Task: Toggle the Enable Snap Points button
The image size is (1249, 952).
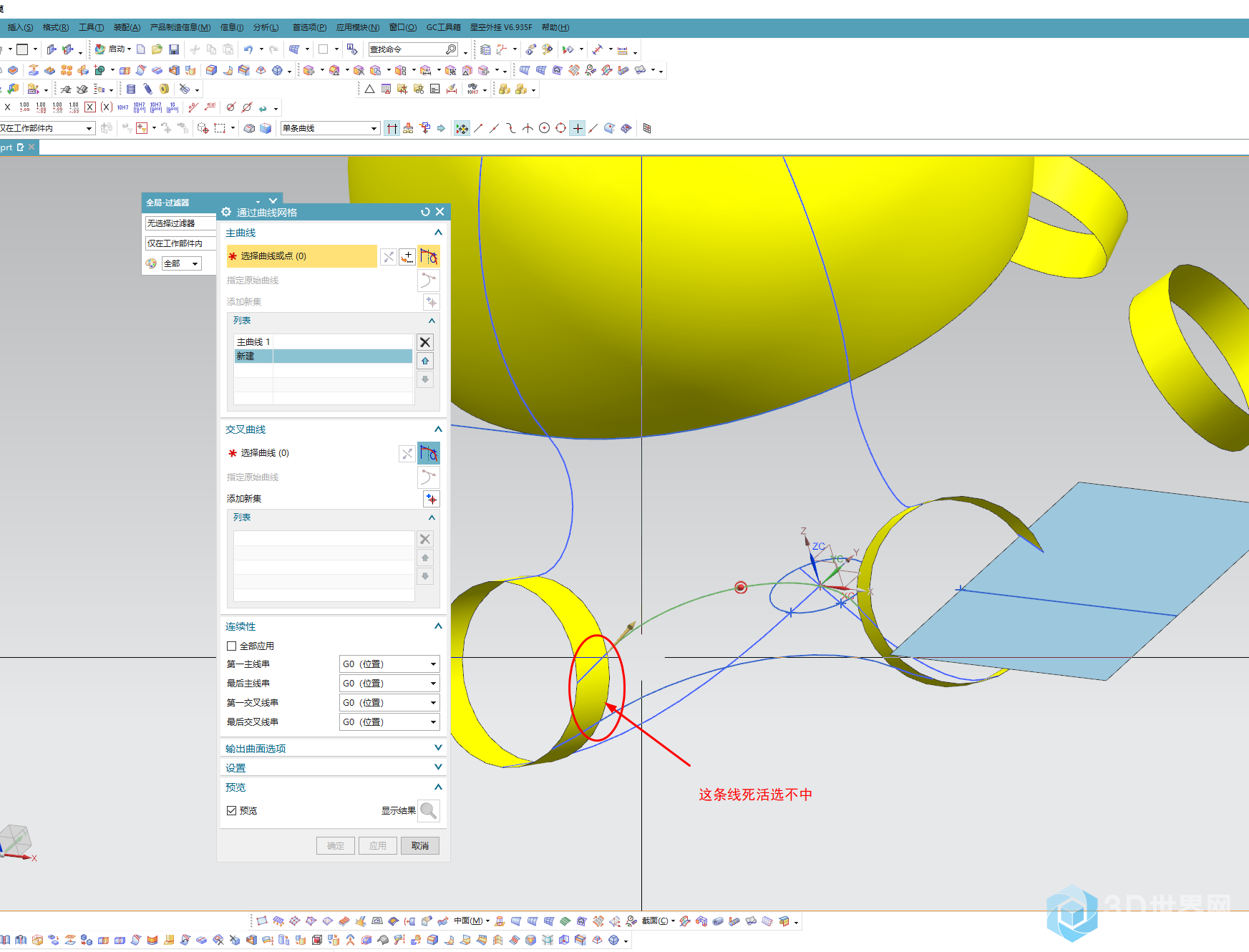Action: click(x=462, y=128)
